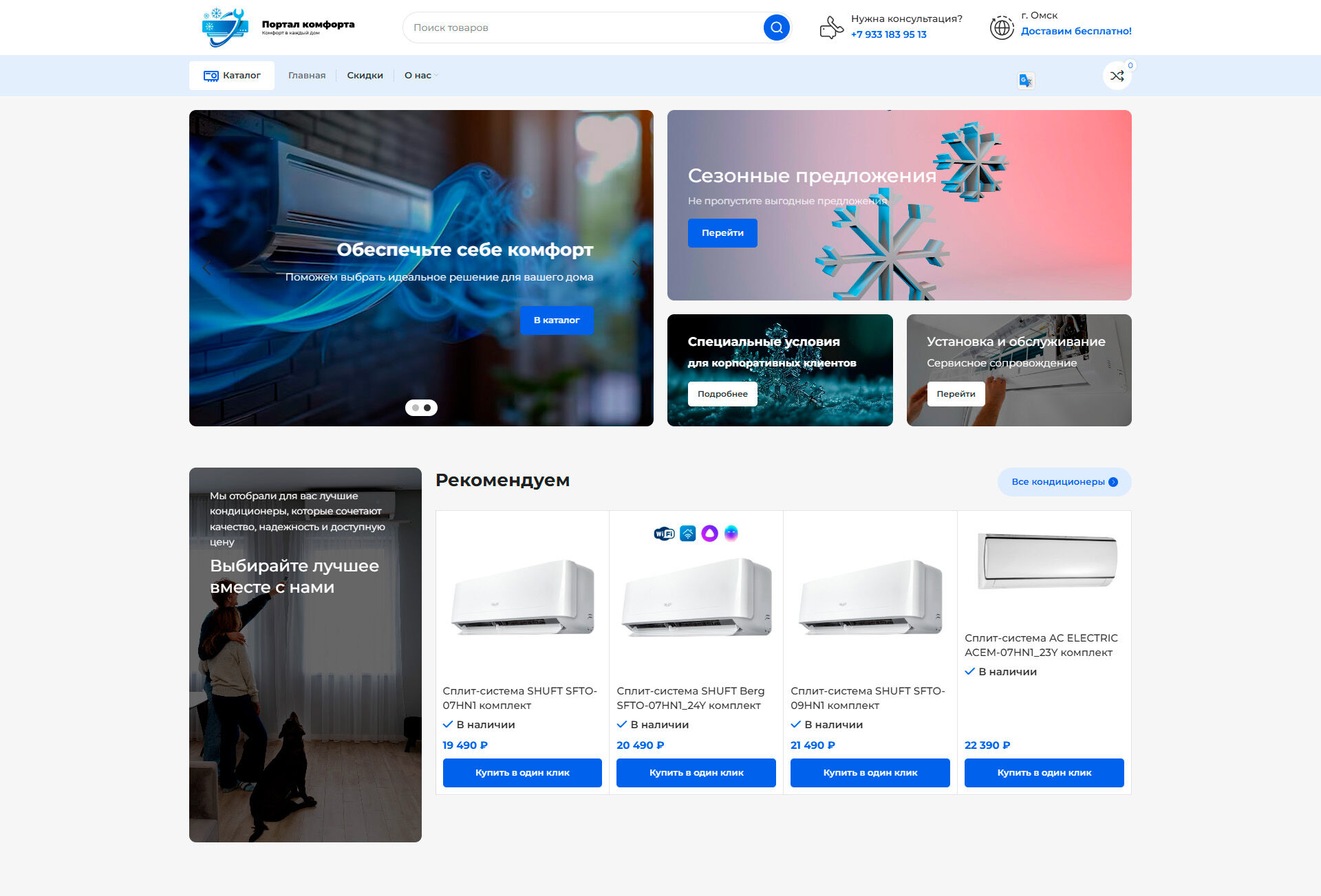This screenshot has width=1321, height=896.
Task: Click the Portal Komforta logo
Action: coord(278,28)
